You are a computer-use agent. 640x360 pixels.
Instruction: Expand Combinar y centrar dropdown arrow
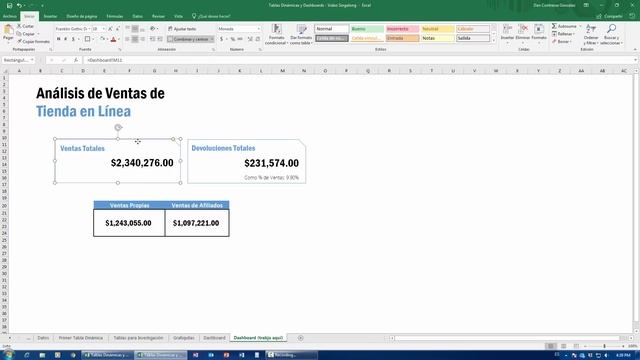coord(212,39)
